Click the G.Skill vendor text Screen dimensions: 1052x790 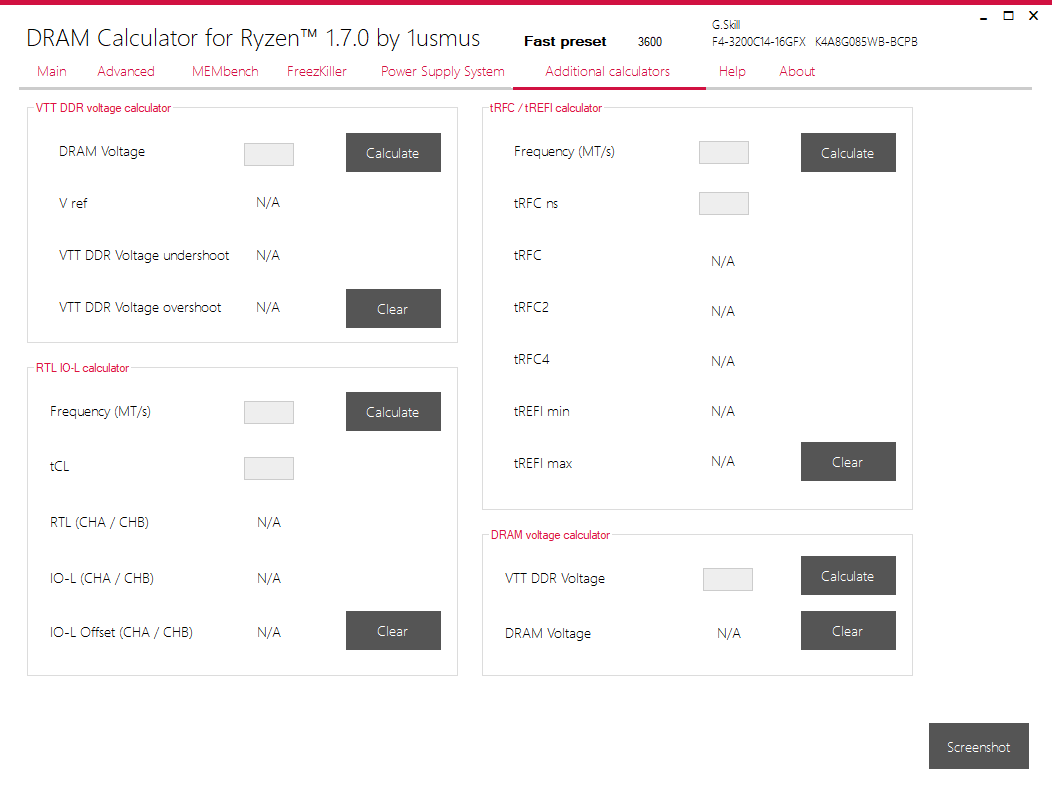(x=726, y=25)
